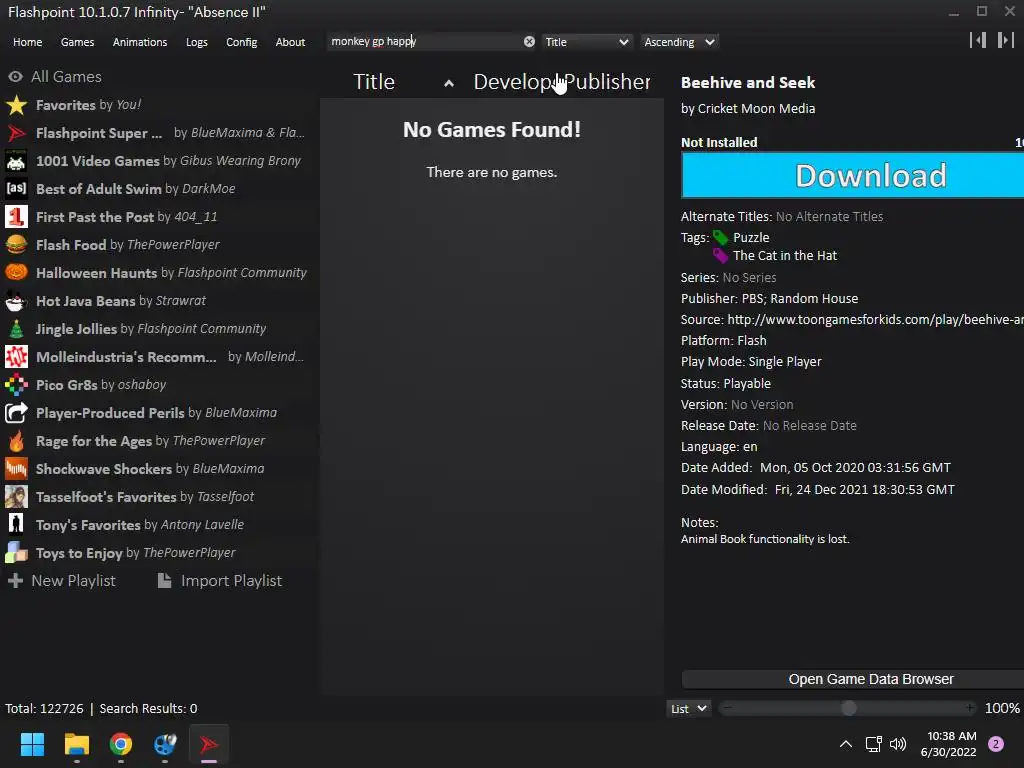The width and height of the screenshot is (1024, 768).
Task: Click the Hot Java Beans cup icon
Action: pos(16,300)
